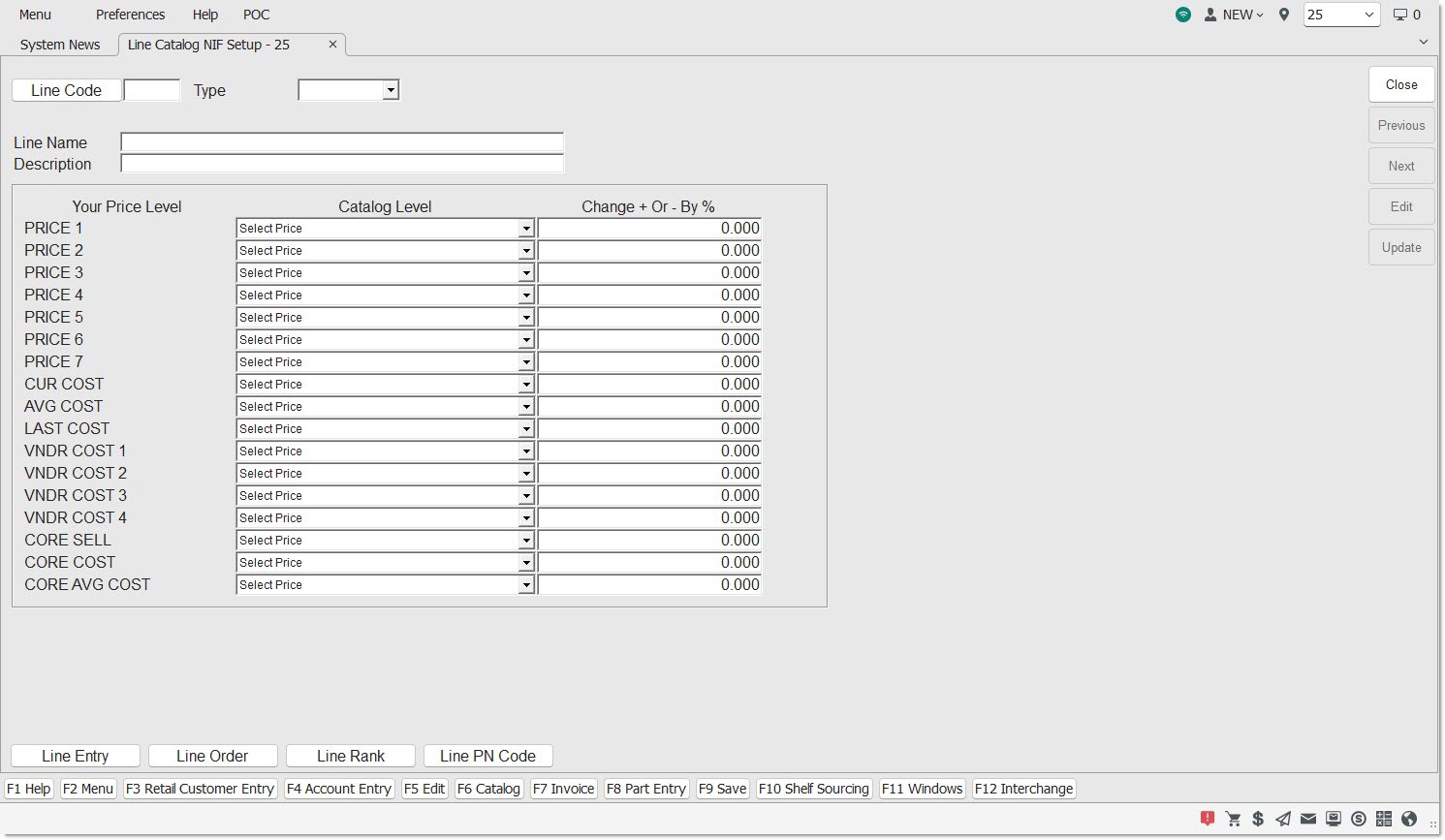
Task: Click the dollar sign icon
Action: pyautogui.click(x=1258, y=819)
